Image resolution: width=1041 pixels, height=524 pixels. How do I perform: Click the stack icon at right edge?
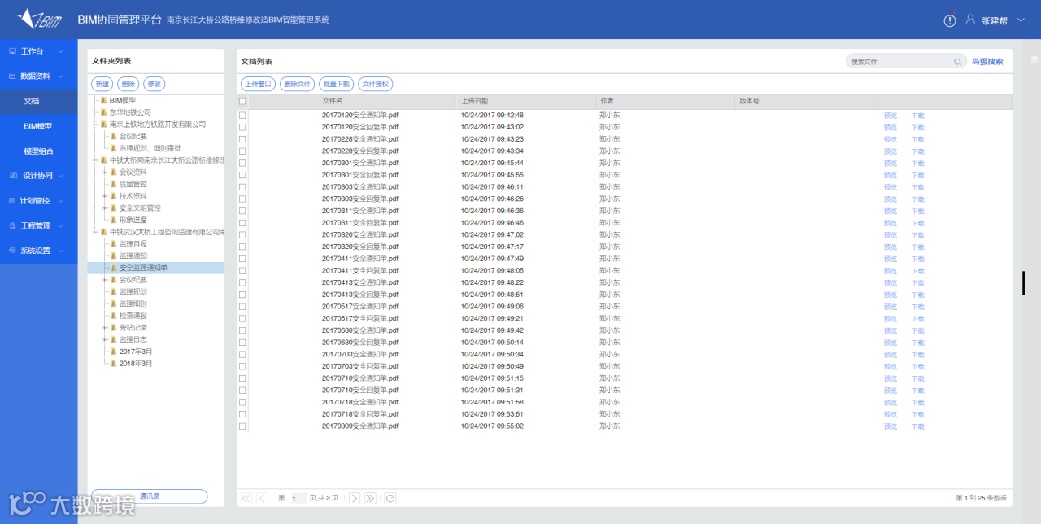coord(1034,60)
